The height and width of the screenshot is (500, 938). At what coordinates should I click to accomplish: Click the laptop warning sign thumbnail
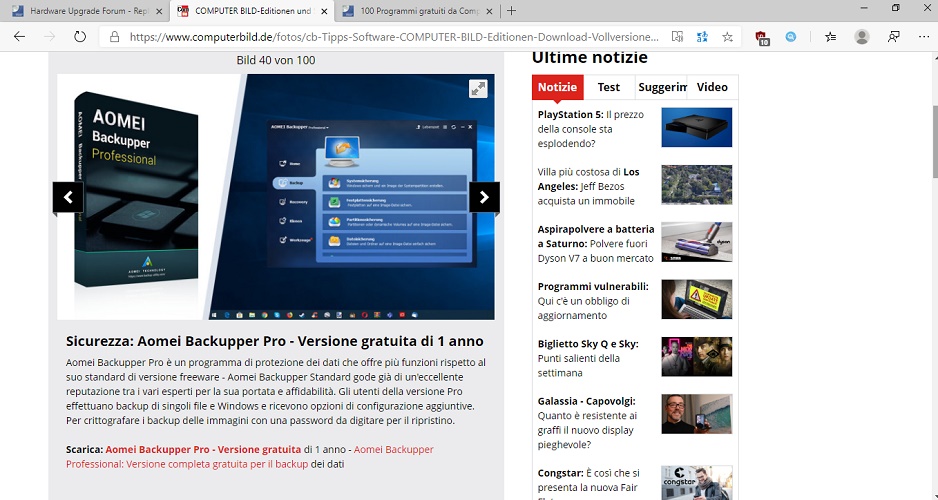(696, 299)
